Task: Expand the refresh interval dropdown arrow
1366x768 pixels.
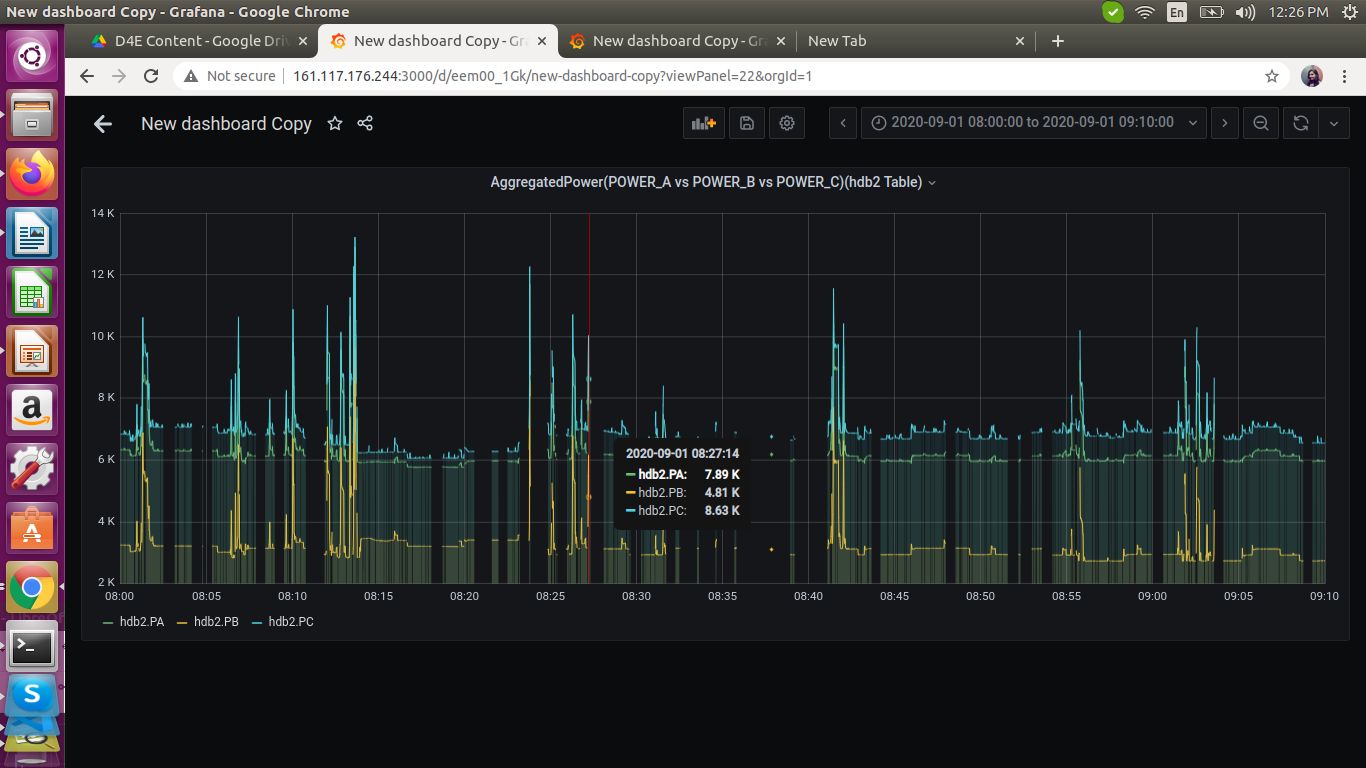Action: coord(1334,123)
